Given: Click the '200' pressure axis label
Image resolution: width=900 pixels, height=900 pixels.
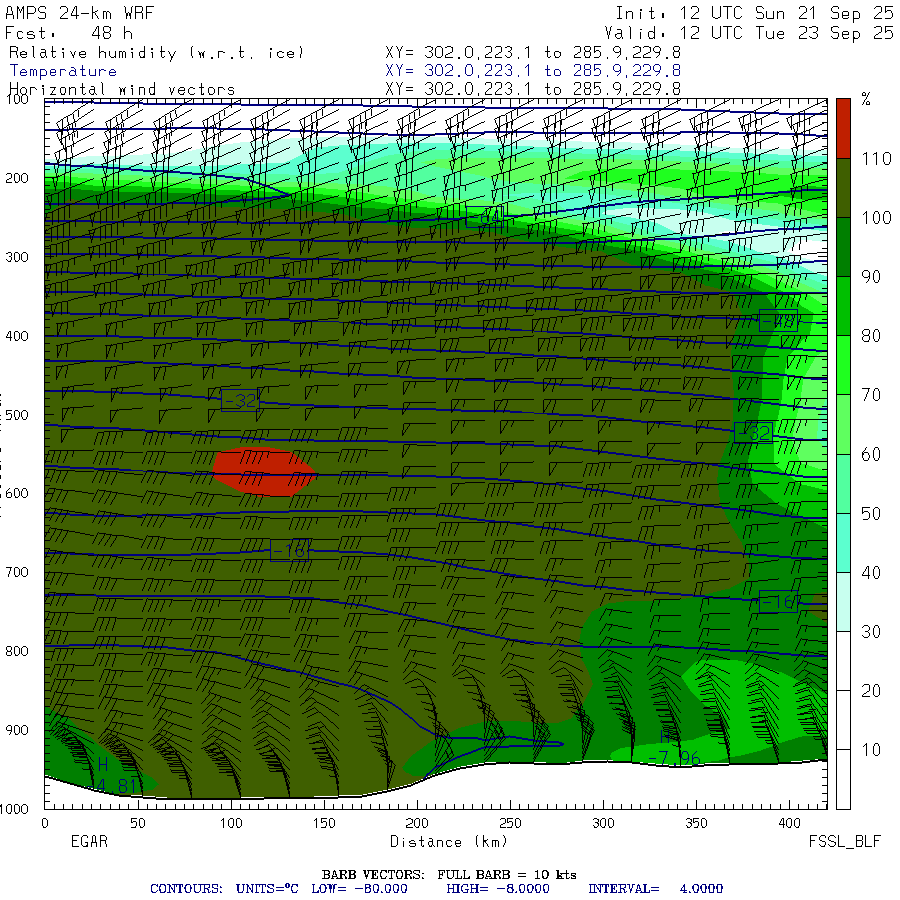Looking at the screenshot, I should point(17,178).
